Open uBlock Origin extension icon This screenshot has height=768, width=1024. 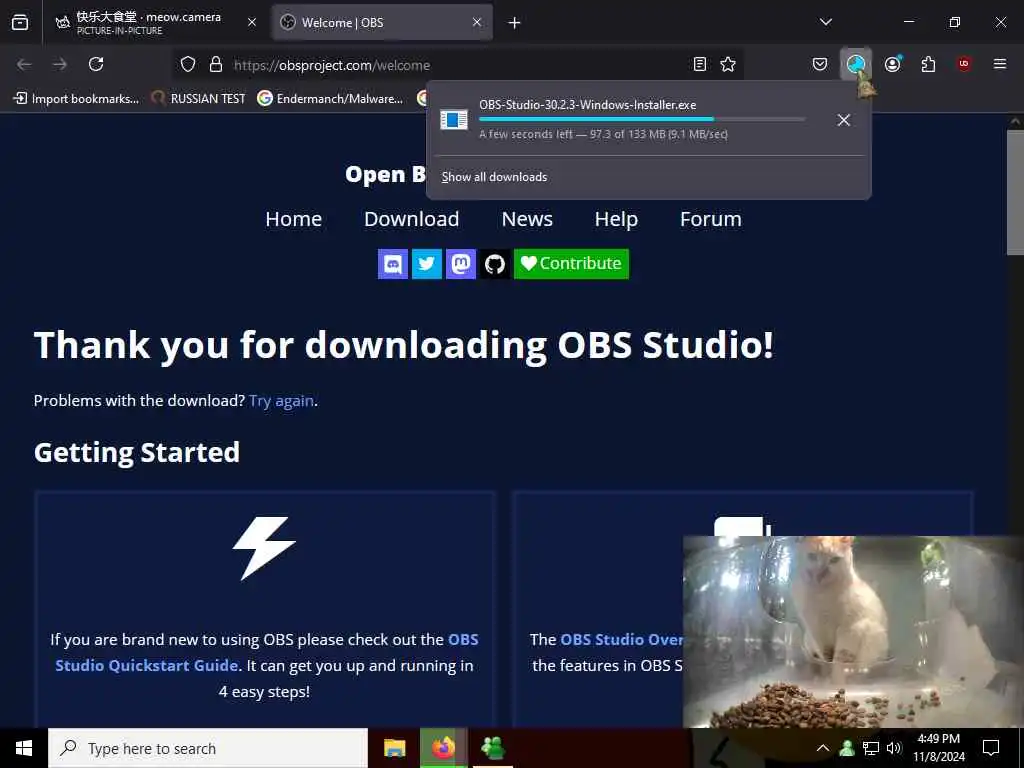964,64
